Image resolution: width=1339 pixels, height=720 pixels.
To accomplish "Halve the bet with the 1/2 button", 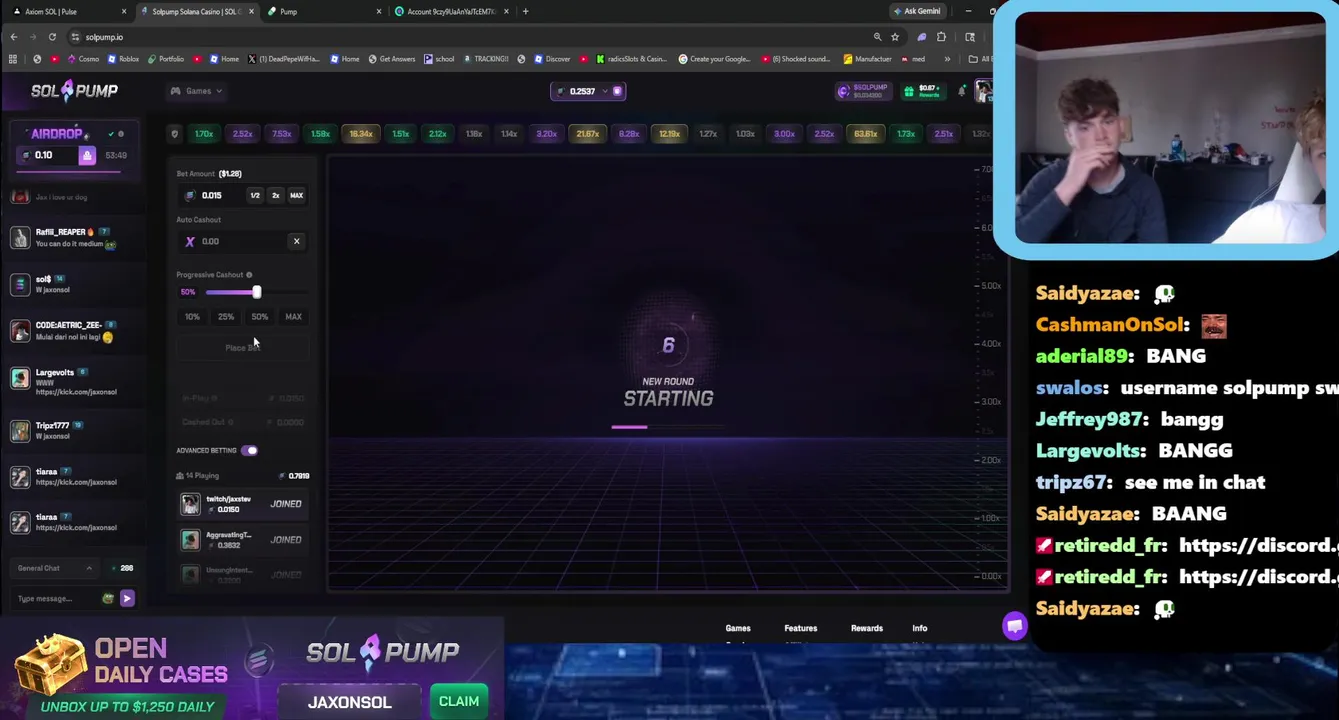I will [x=255, y=195].
